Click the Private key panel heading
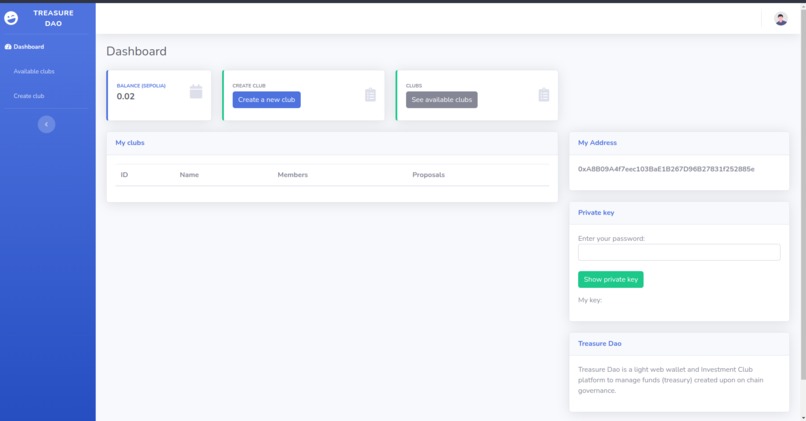 pyautogui.click(x=596, y=212)
